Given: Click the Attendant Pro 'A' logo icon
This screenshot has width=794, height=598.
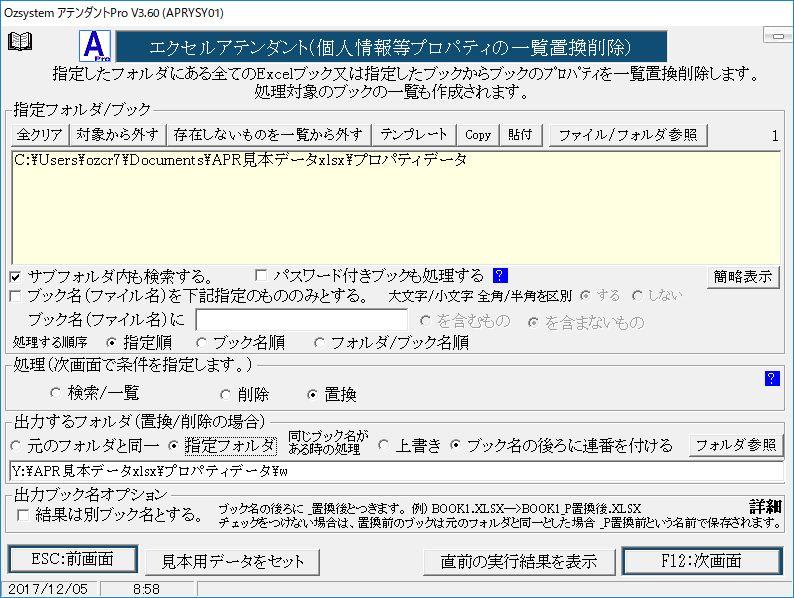Looking at the screenshot, I should click(x=95, y=46).
